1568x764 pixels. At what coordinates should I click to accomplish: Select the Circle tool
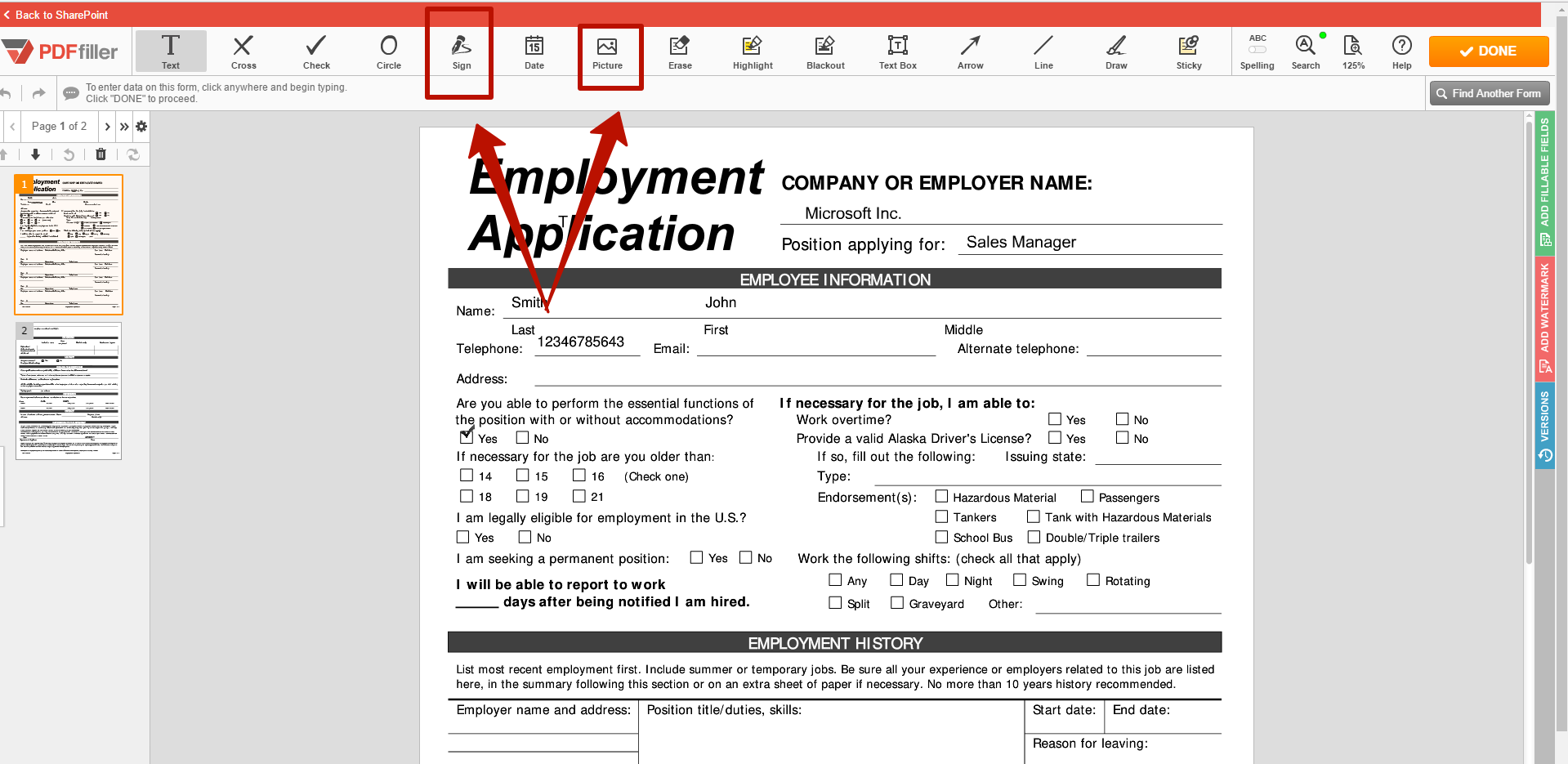coord(389,51)
